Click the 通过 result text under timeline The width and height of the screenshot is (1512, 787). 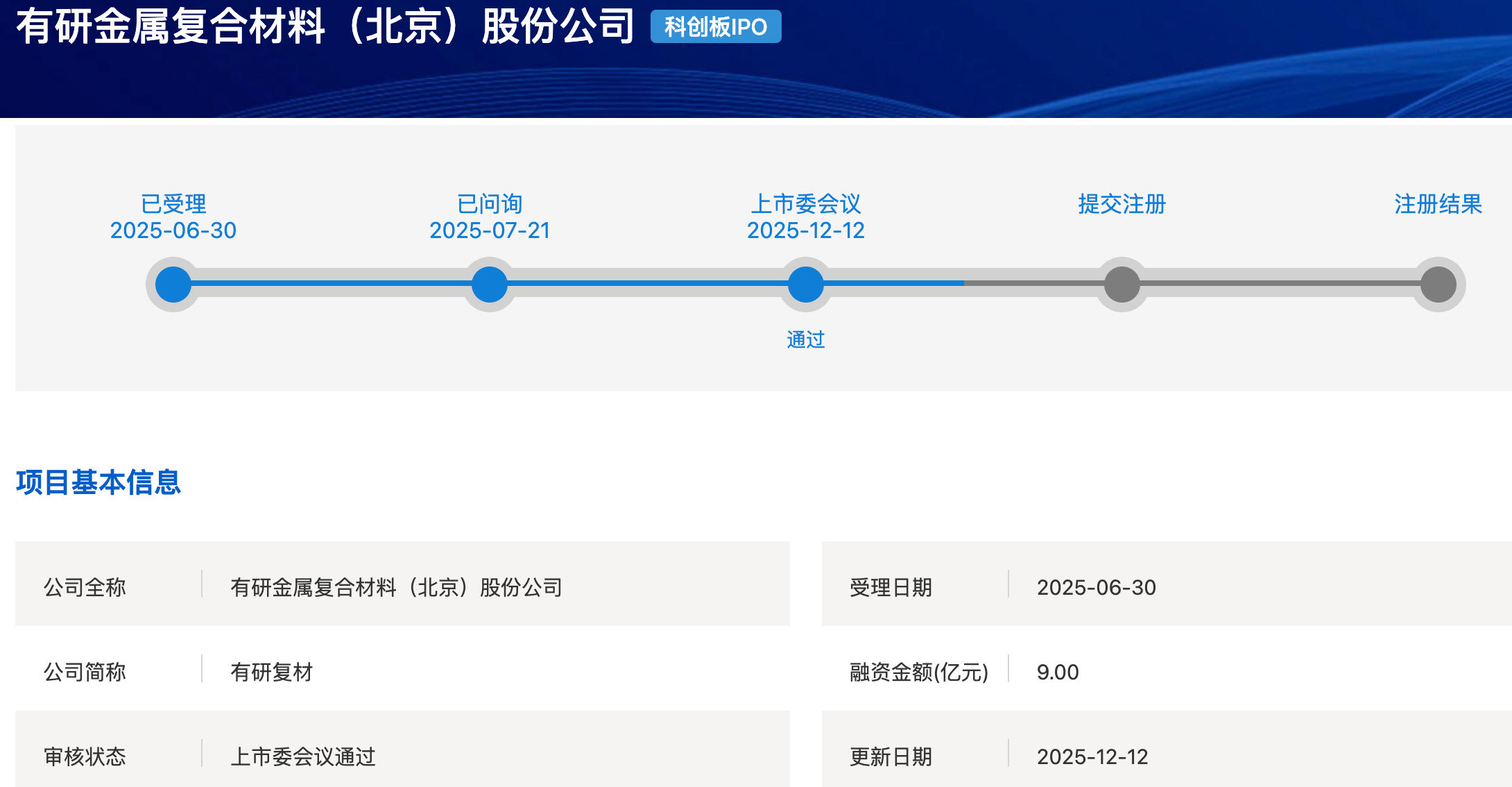(x=806, y=339)
